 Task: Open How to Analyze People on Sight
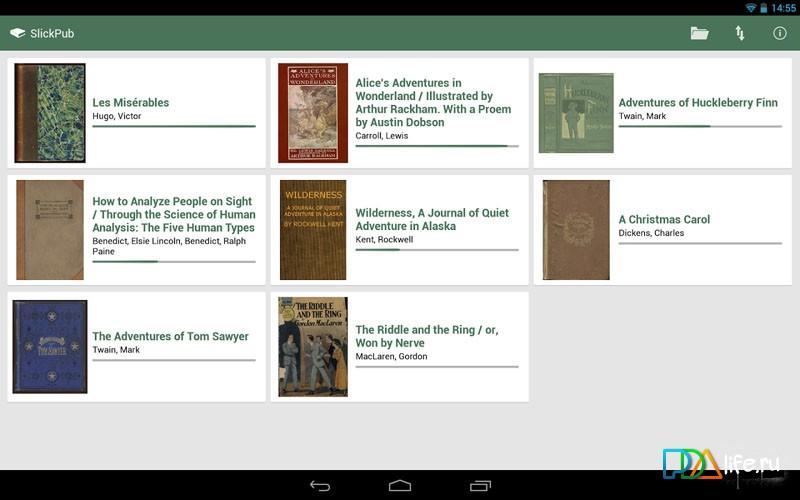(x=173, y=214)
